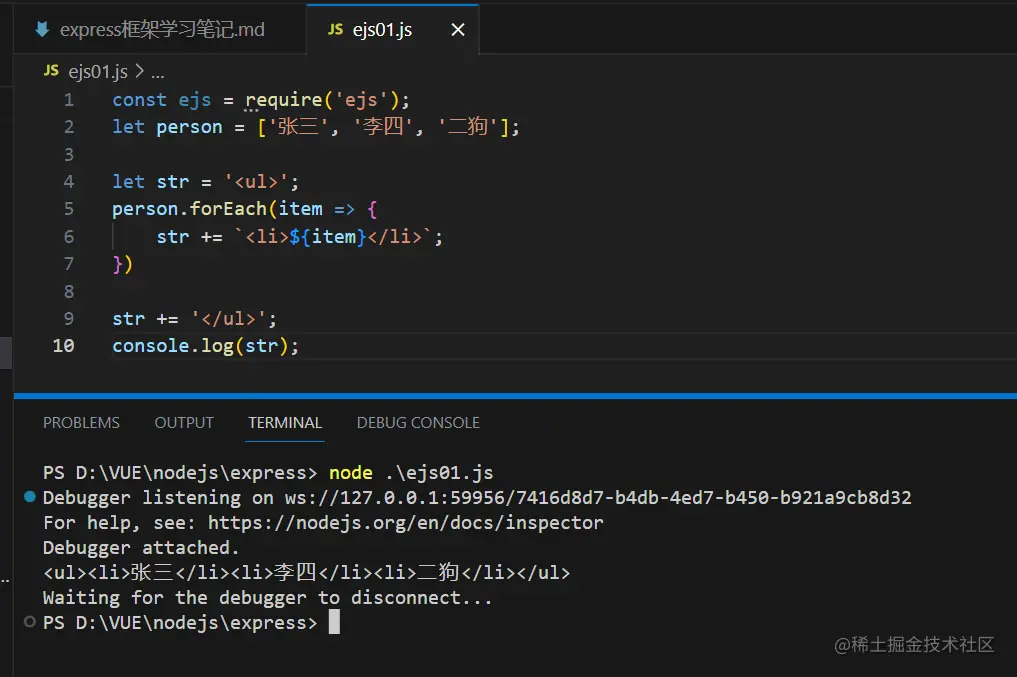Click the node .\ejs01.js command in terminal
Screen dimensions: 1017x677
point(411,473)
